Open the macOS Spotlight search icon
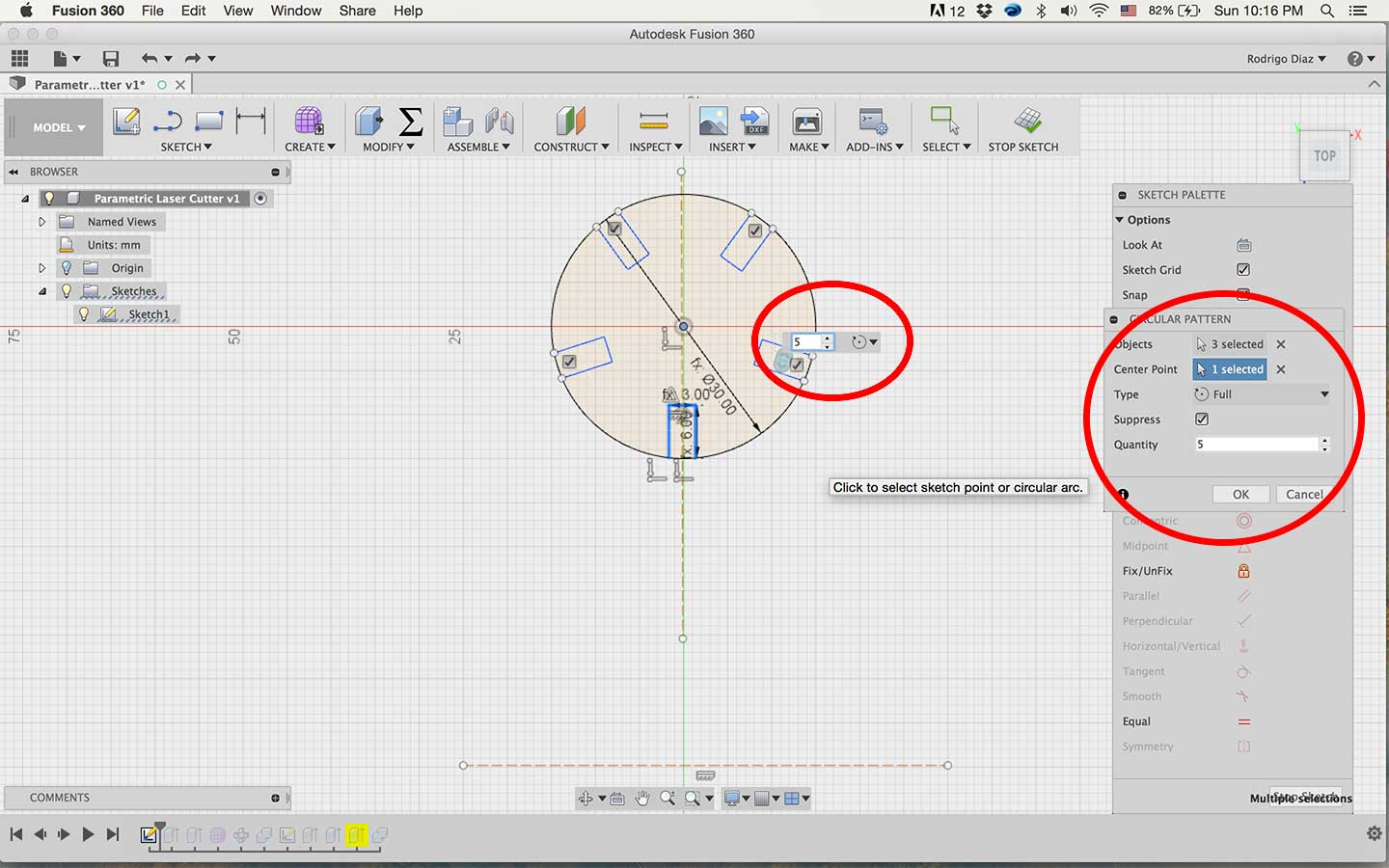Viewport: 1389px width, 868px height. [1327, 11]
